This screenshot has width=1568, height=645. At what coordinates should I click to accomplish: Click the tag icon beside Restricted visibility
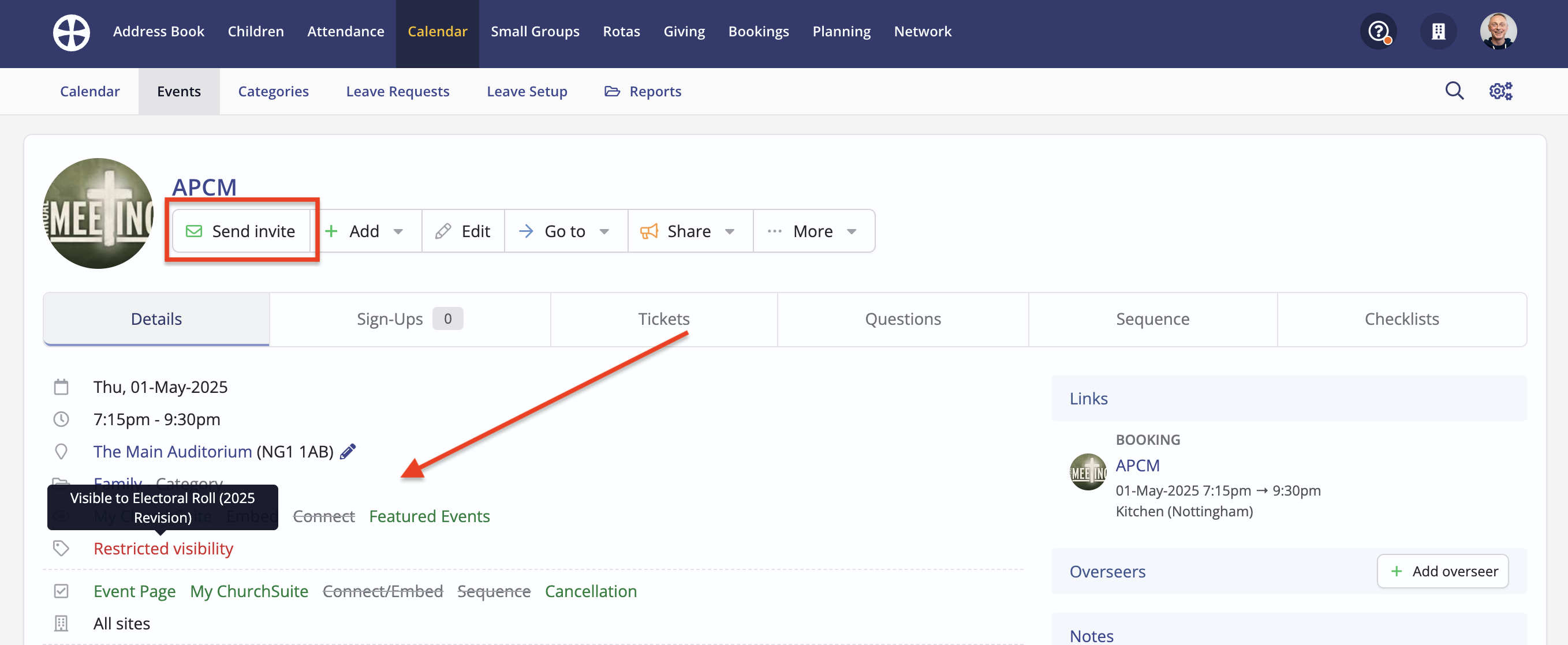[61, 548]
